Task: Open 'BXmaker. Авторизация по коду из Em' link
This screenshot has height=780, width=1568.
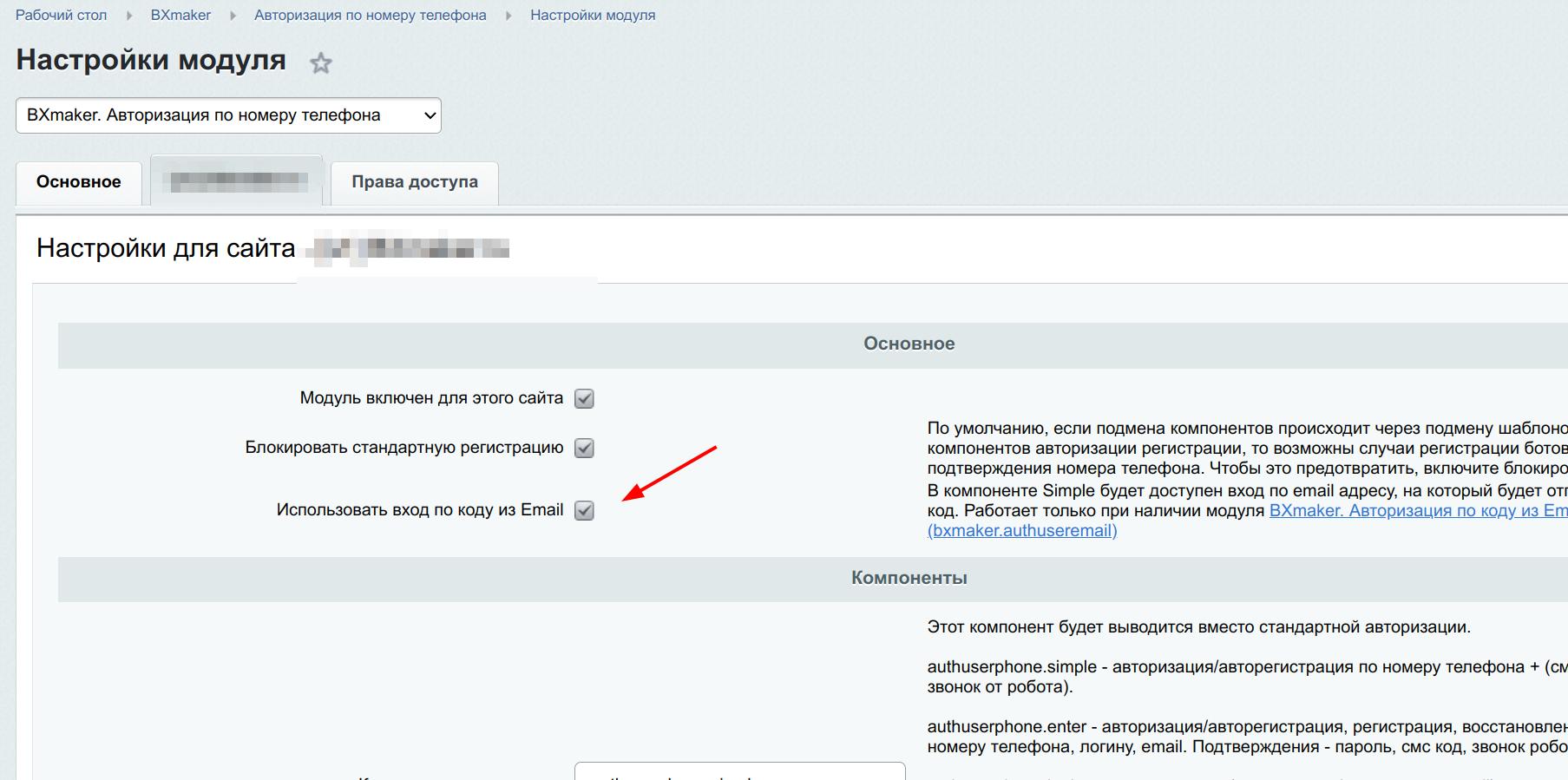Action: (1418, 511)
